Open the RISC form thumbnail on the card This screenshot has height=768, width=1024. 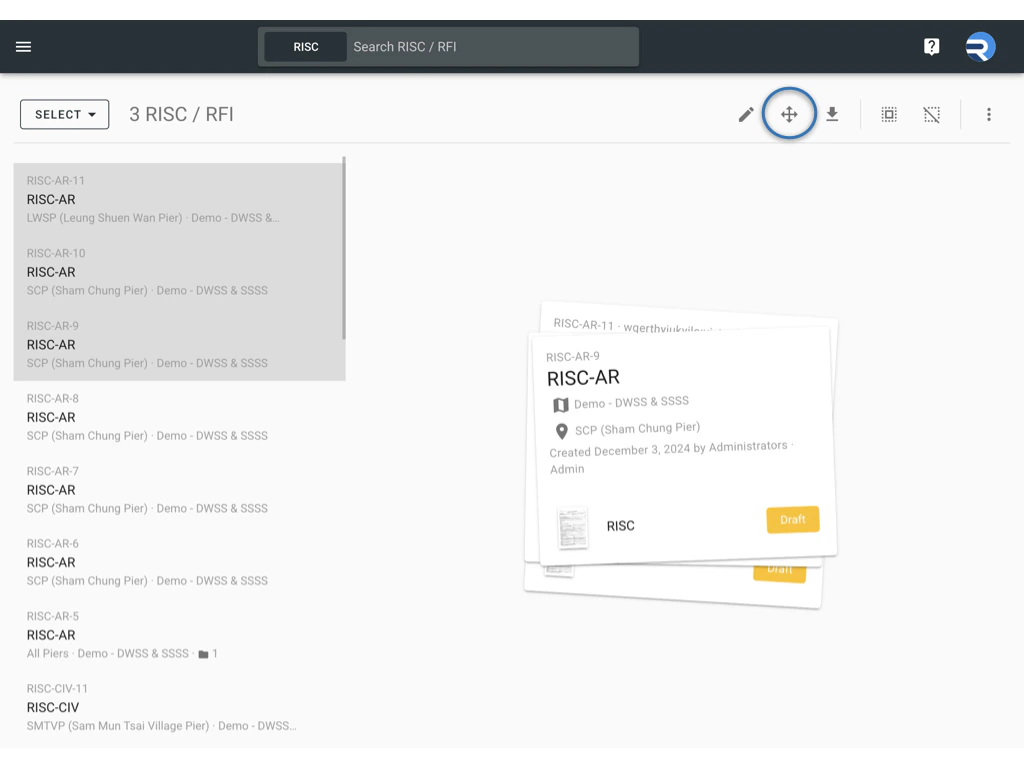coord(573,528)
